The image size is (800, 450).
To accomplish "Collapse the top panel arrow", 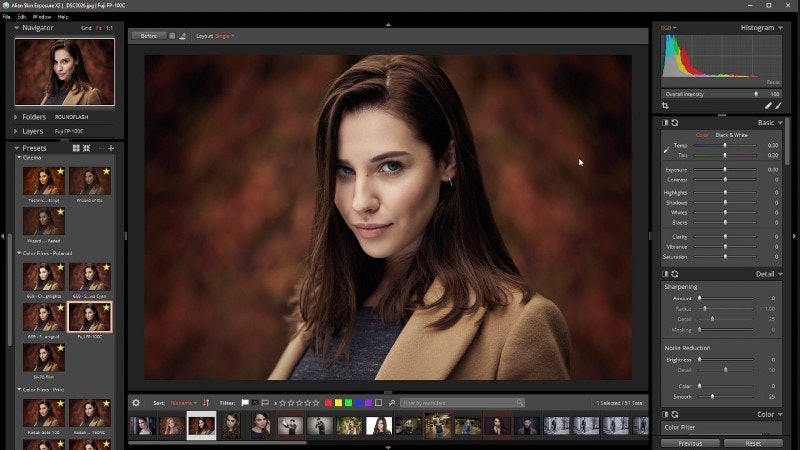I will [388, 24].
